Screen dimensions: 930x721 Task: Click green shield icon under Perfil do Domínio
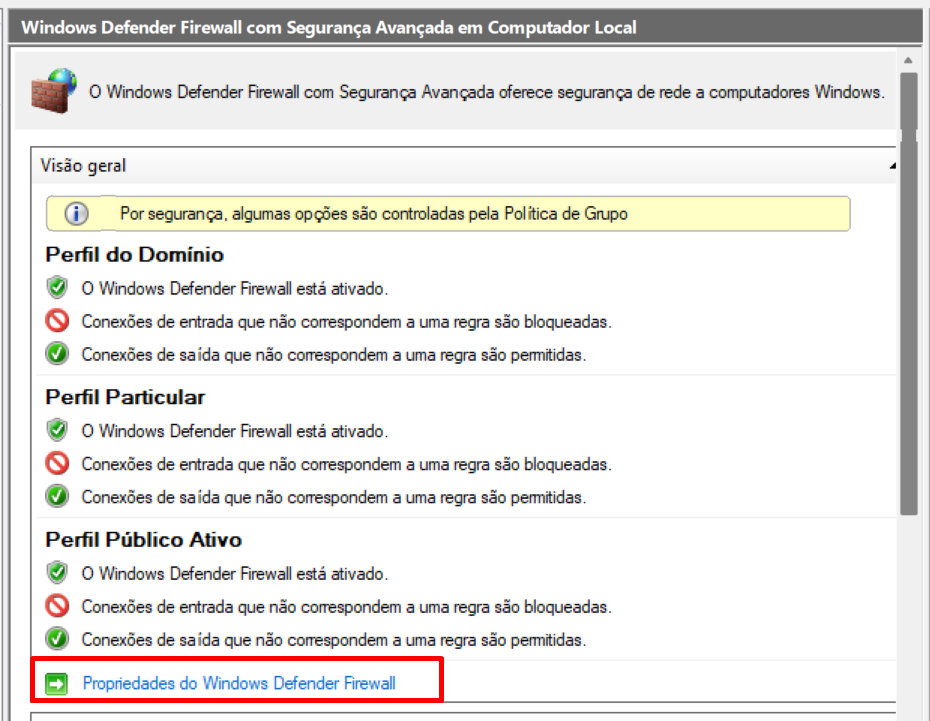pos(57,288)
